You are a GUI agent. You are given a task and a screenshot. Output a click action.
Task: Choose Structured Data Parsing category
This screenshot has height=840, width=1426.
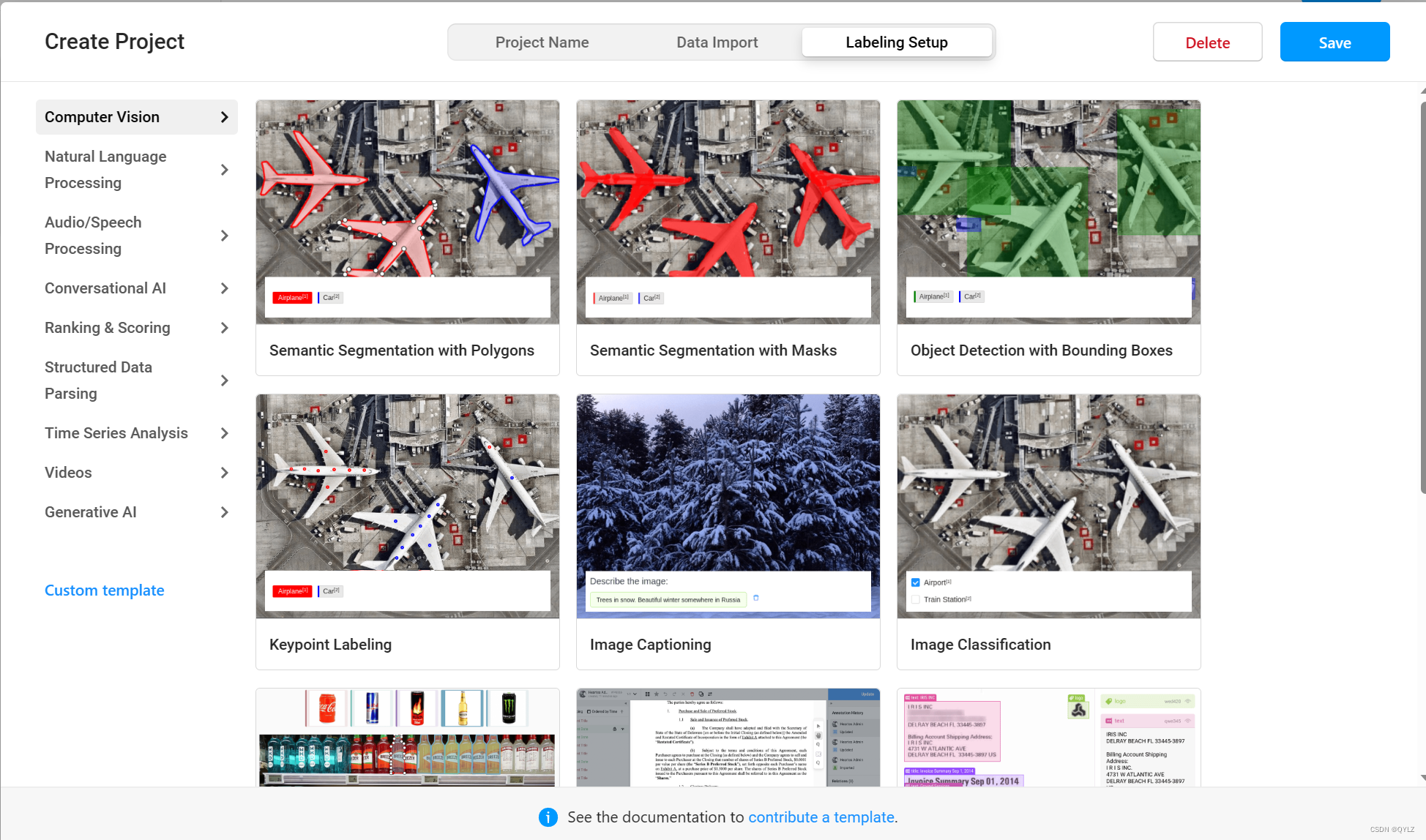tap(137, 380)
